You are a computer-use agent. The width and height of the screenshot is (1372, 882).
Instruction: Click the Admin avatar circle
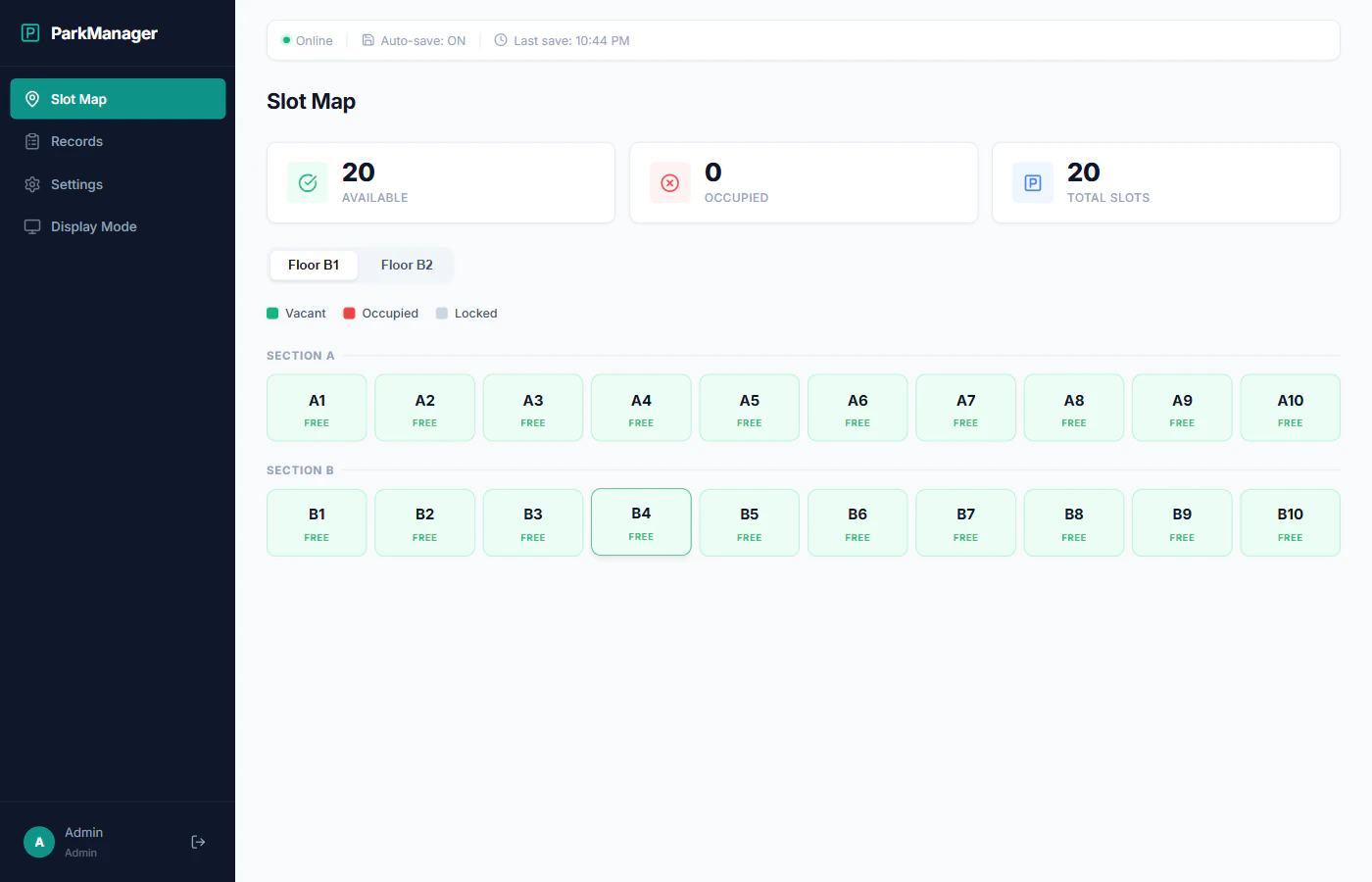38,841
